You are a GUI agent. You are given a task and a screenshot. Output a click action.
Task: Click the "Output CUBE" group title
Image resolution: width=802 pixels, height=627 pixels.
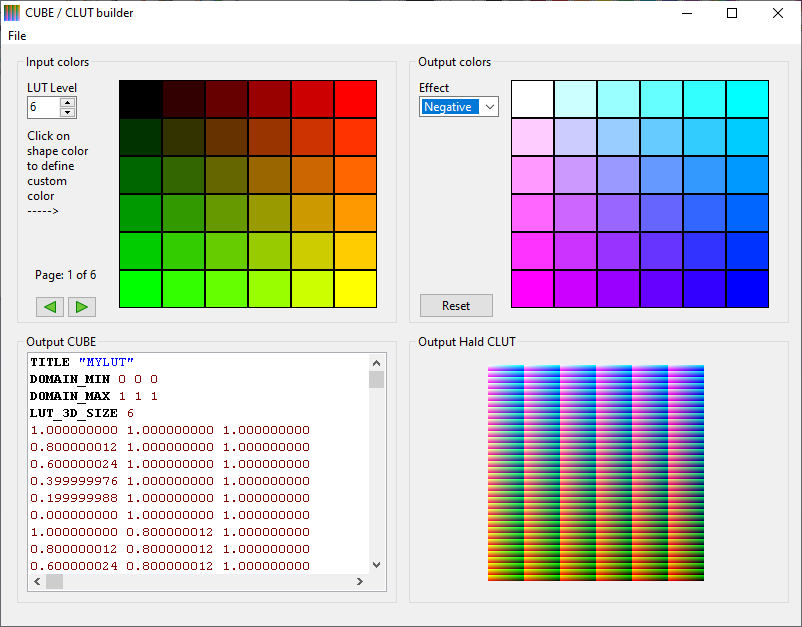point(61,342)
